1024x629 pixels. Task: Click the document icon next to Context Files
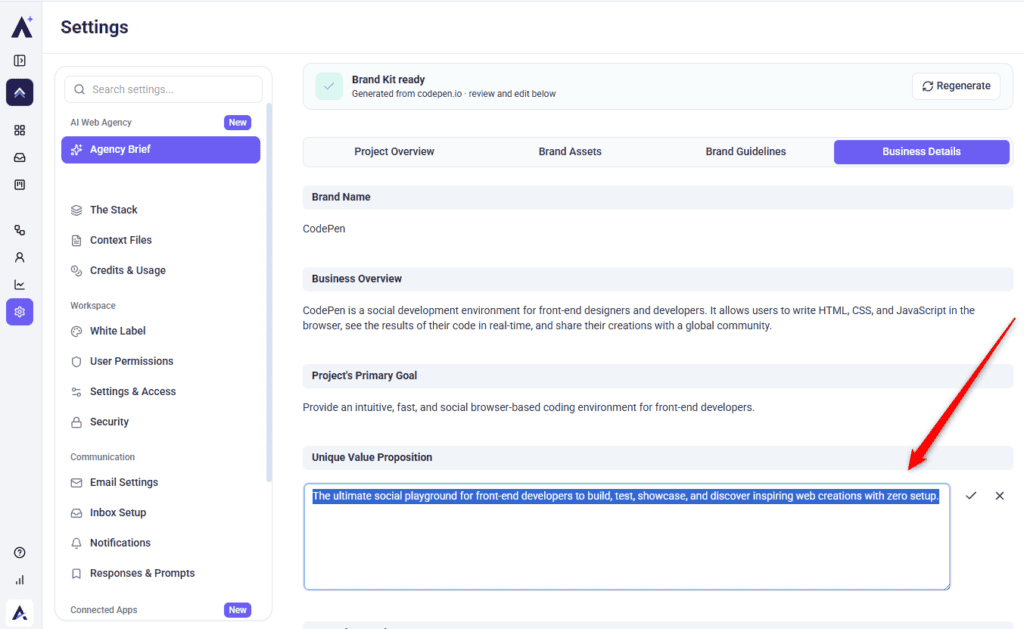[x=76, y=240]
